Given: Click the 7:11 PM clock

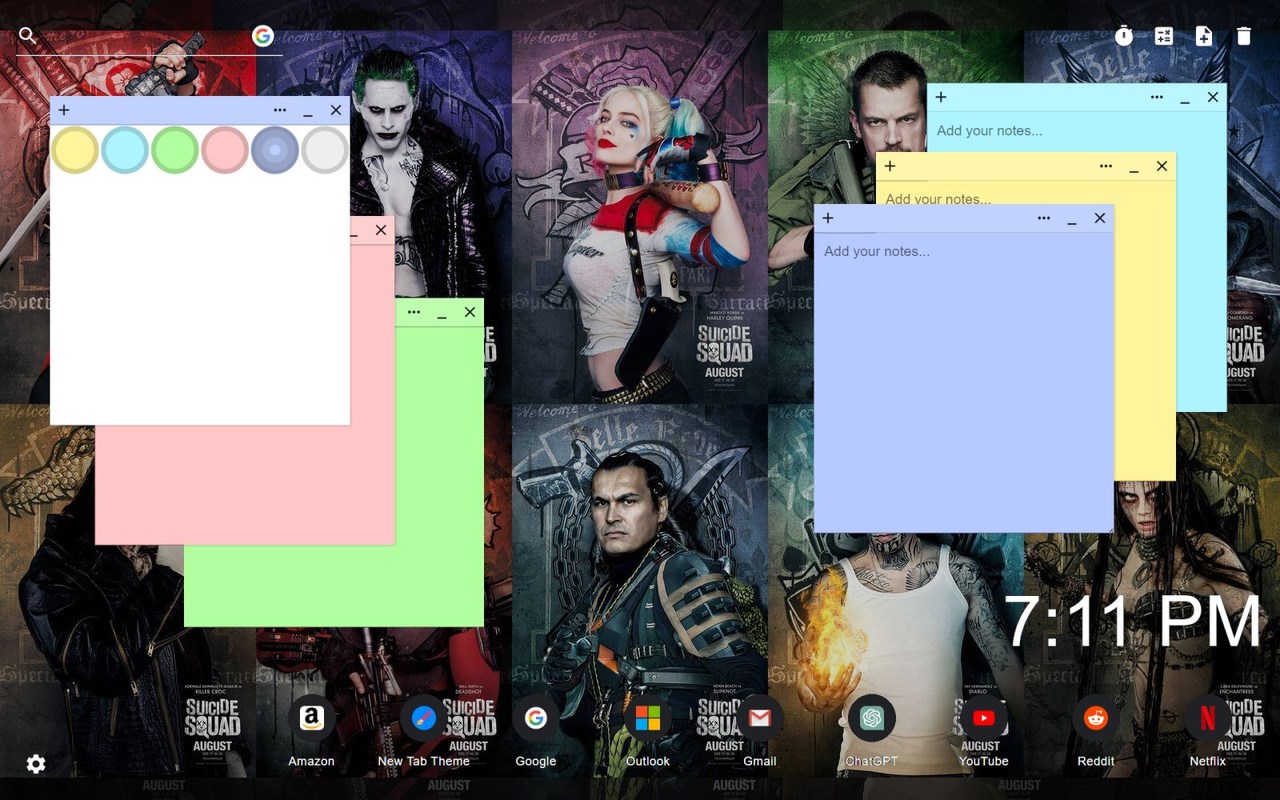Looking at the screenshot, I should (1132, 622).
